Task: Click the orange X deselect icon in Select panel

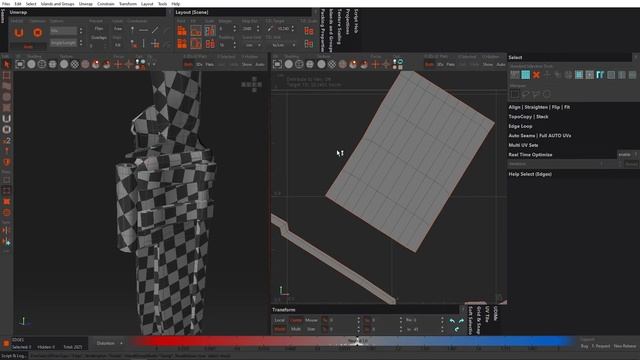Action: (x=536, y=75)
